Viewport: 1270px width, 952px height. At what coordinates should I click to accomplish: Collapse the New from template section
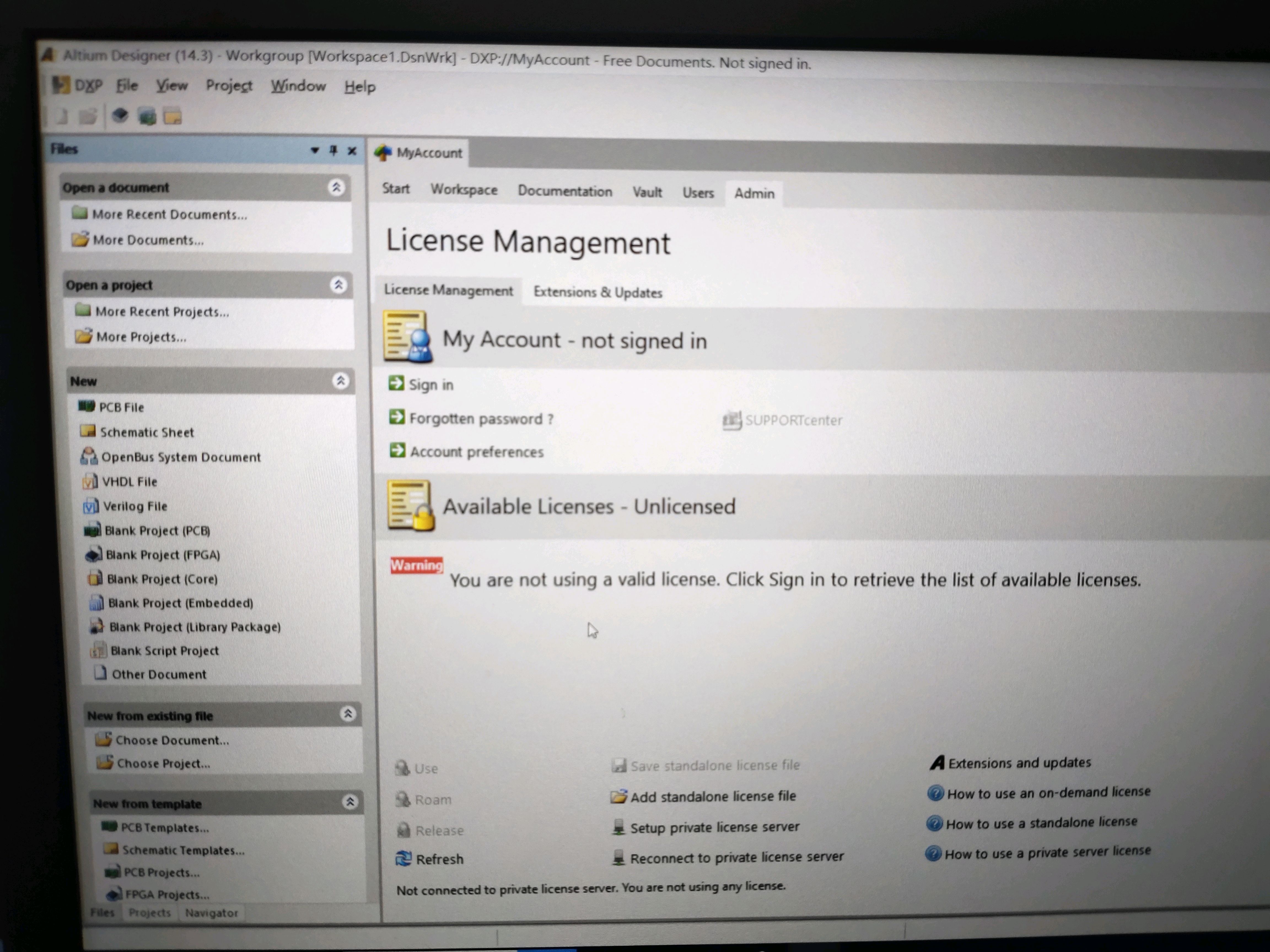pos(350,802)
